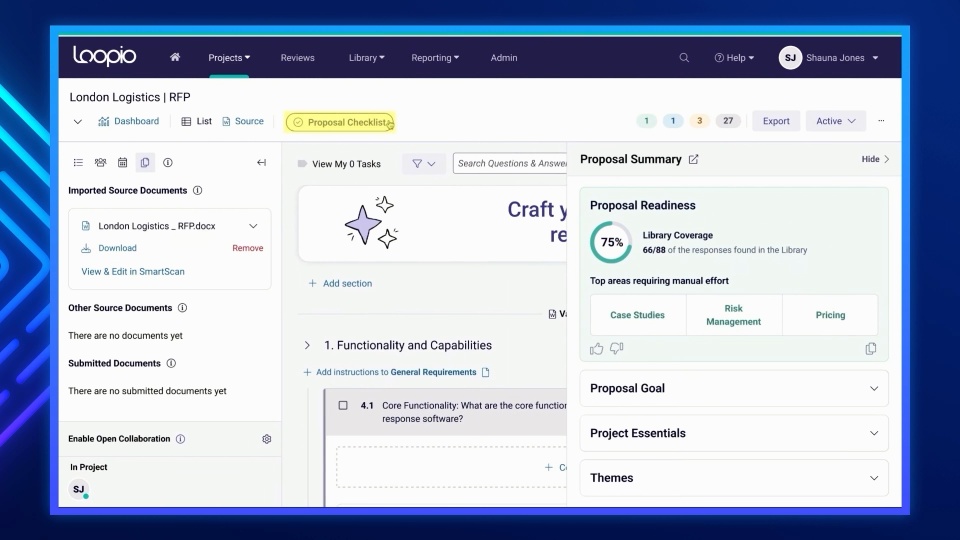
Task: Open the list view icon in sidebar
Action: pos(78,162)
